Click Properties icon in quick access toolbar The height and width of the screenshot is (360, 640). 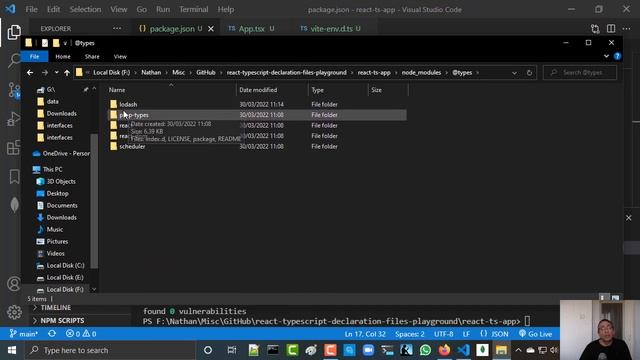point(45,43)
